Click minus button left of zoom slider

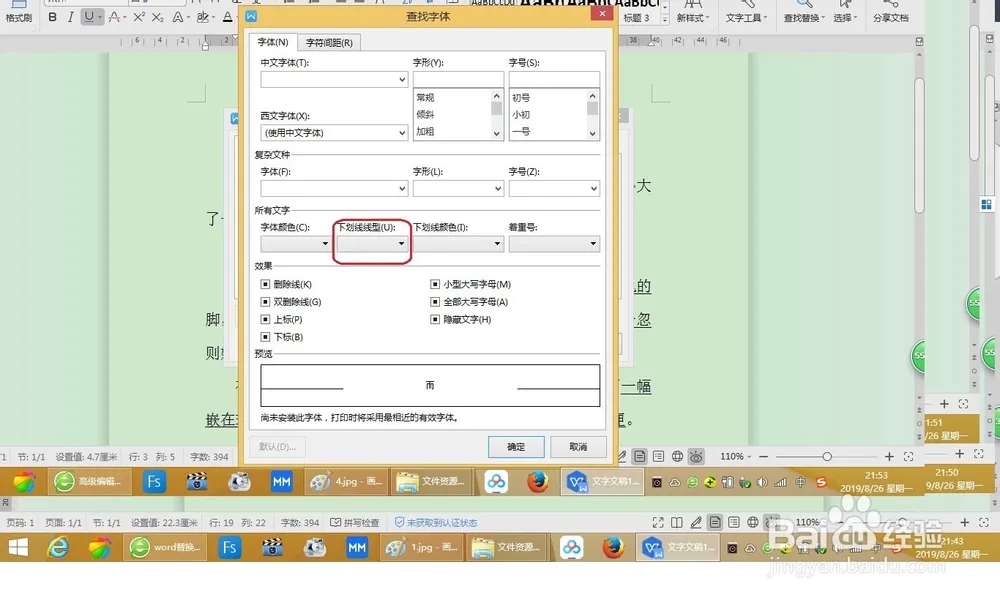point(763,457)
